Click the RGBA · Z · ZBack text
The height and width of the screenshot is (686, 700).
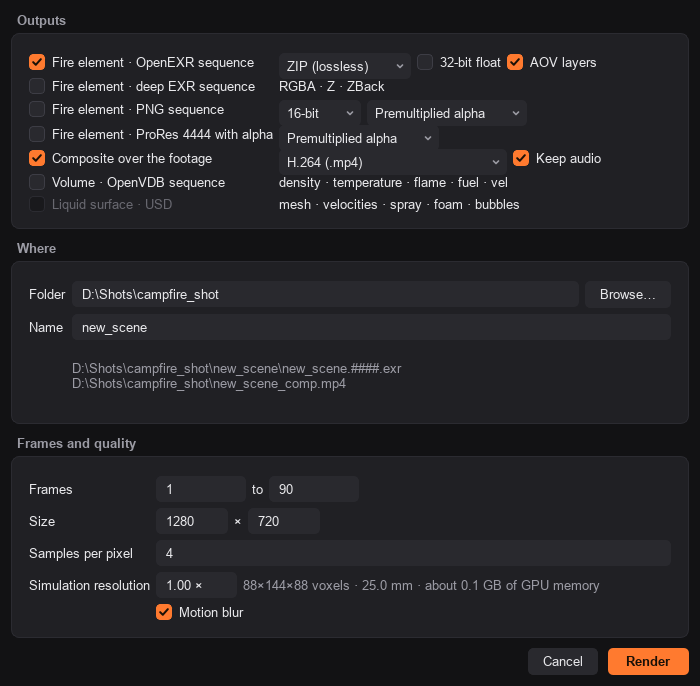point(332,86)
